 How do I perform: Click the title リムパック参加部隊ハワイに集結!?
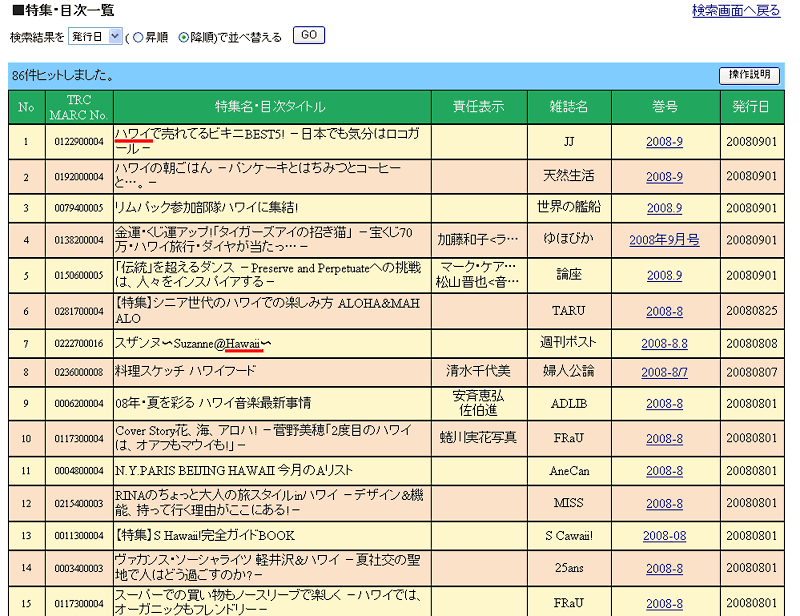point(207,208)
